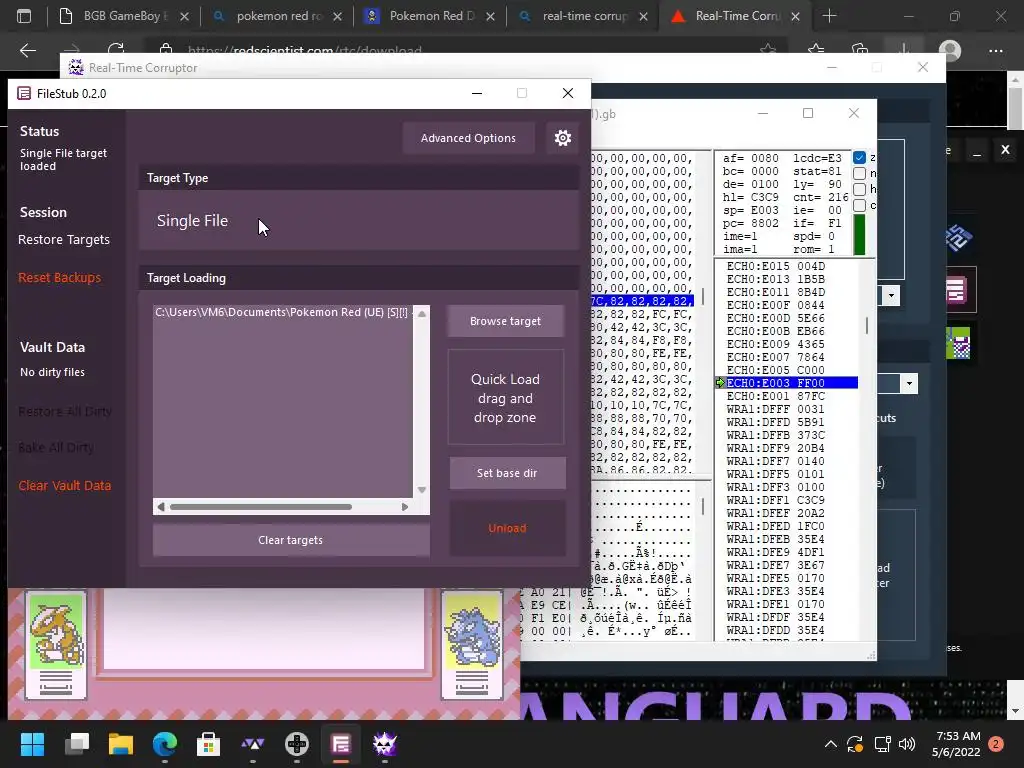The width and height of the screenshot is (1024, 768).
Task: Select stack row WRA1:DFF1 C3C9
Action: coord(776,500)
